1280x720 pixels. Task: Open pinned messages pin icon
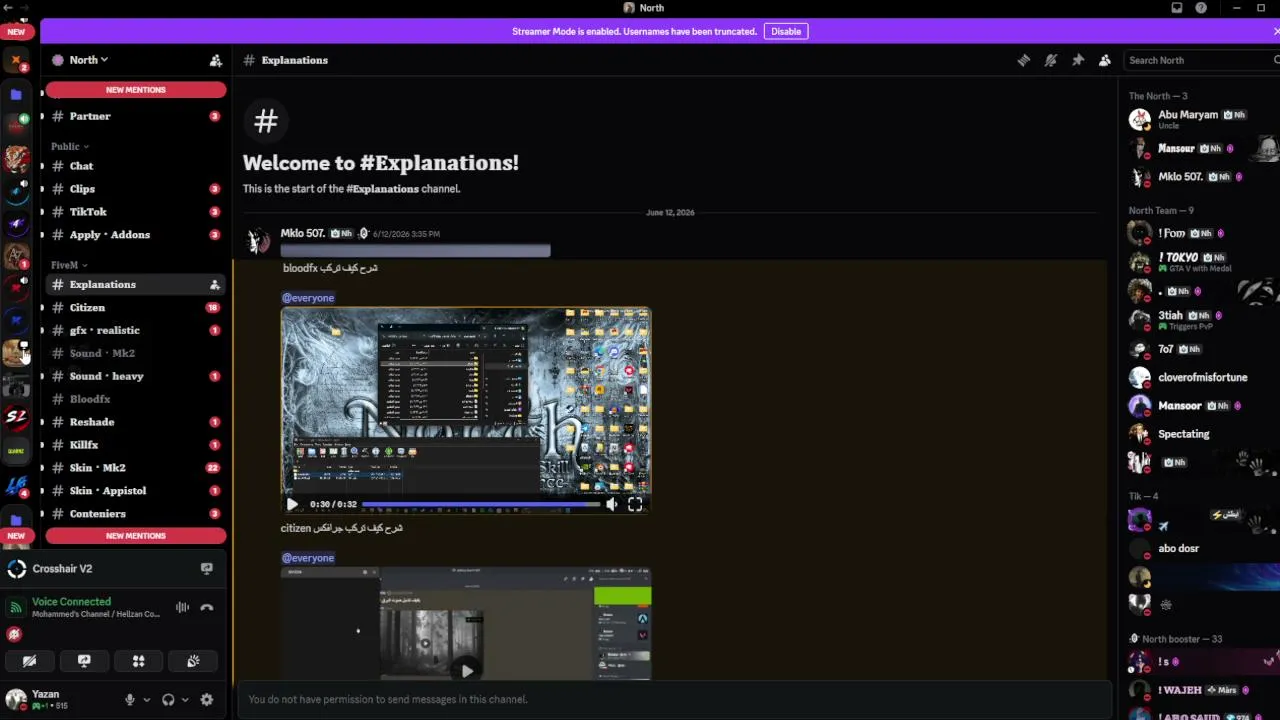(1077, 60)
